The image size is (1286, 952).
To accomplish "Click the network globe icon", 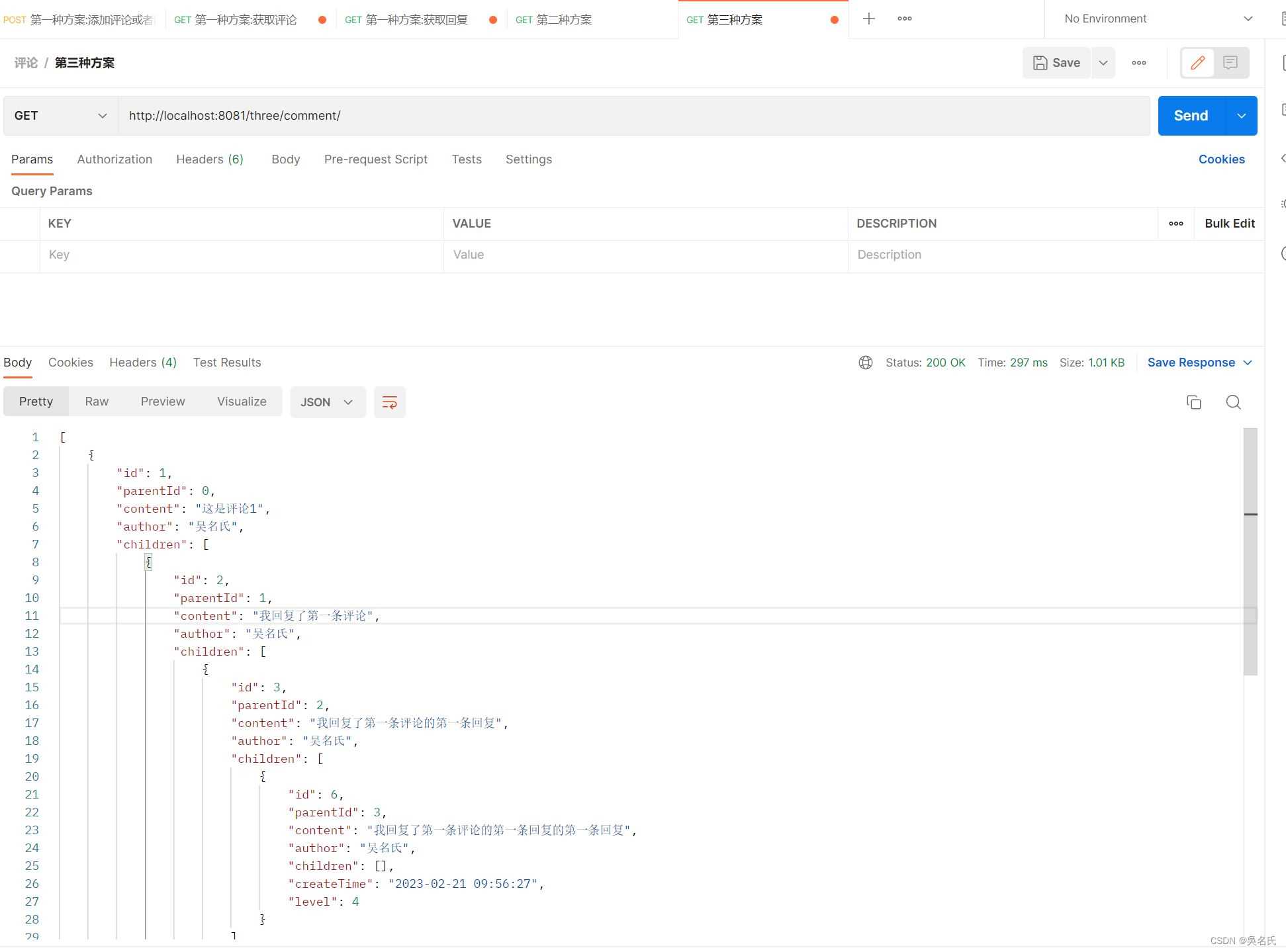I will [866, 363].
